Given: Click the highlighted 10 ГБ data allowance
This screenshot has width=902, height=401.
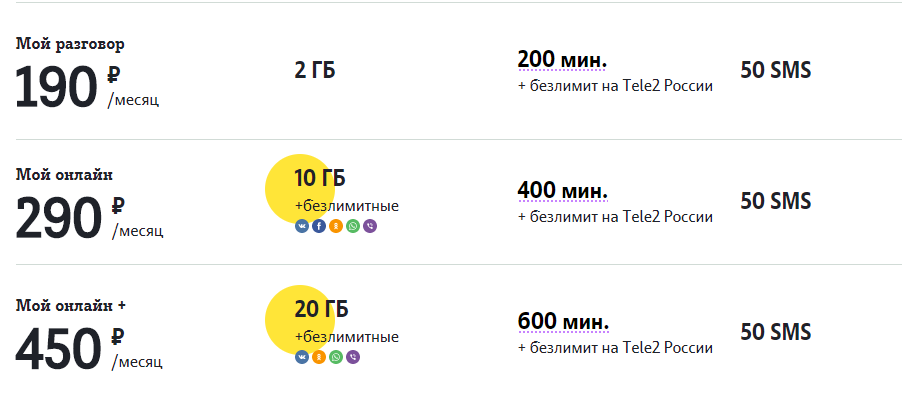Looking at the screenshot, I should [319, 179].
